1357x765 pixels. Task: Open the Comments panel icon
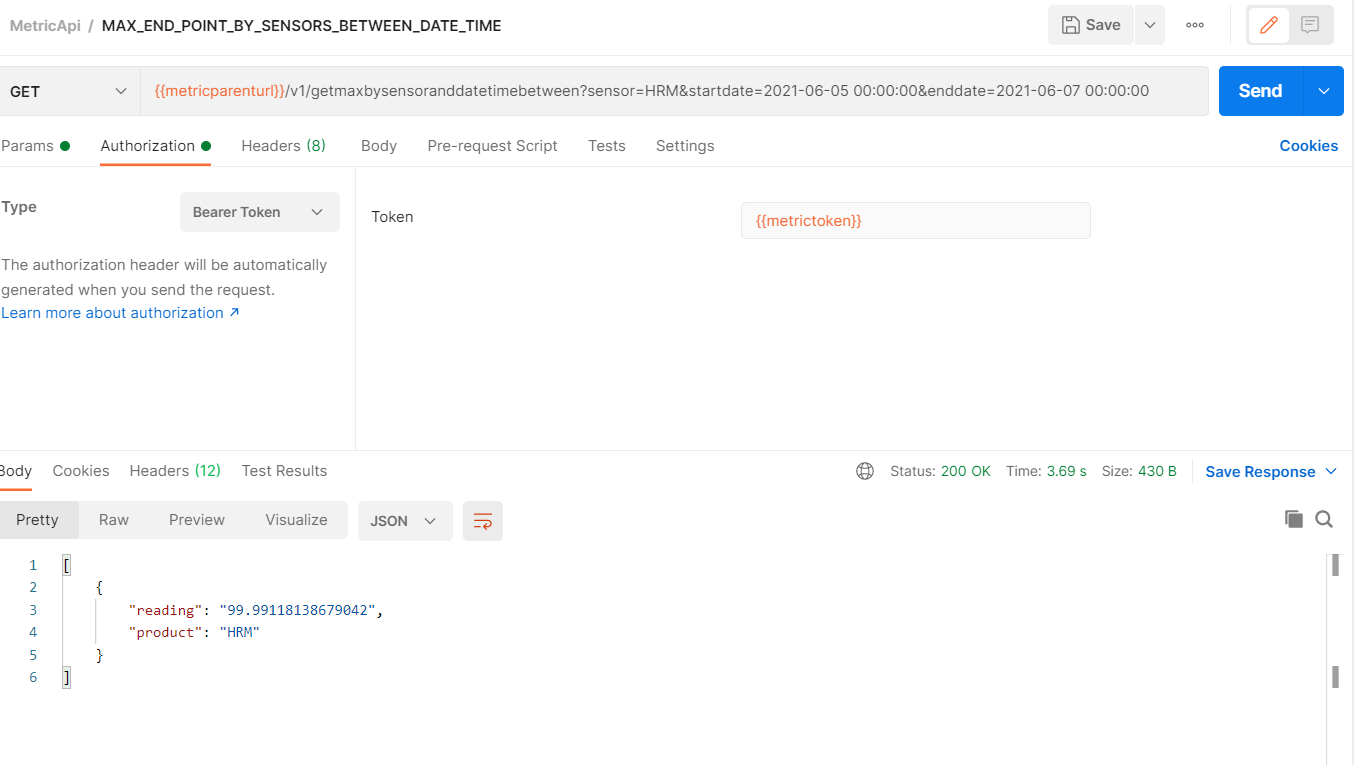1309,24
